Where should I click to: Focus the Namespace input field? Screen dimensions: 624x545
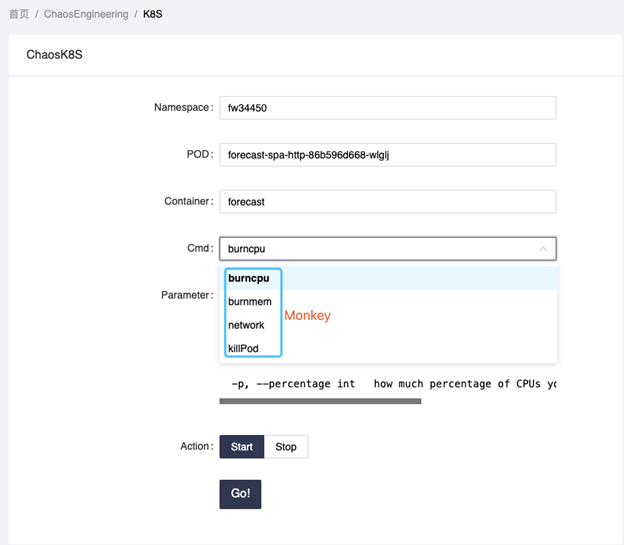[387, 107]
